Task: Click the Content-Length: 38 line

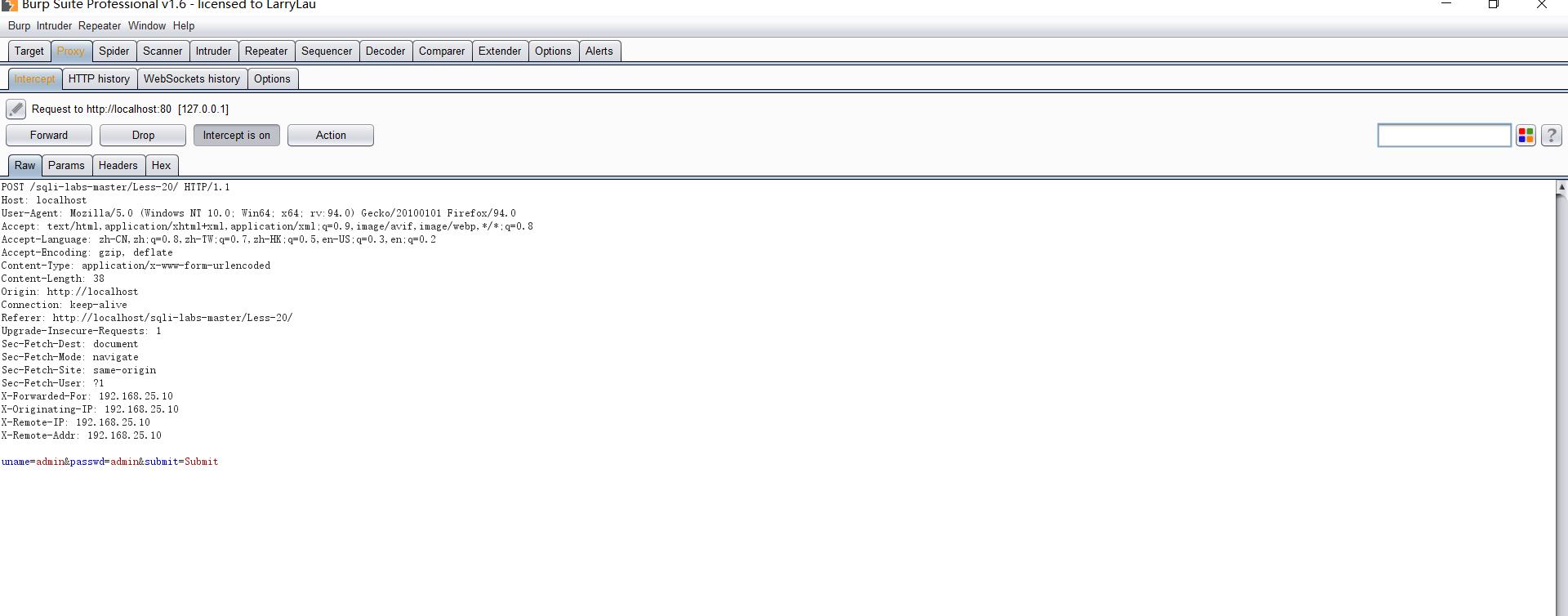Action: coord(53,279)
